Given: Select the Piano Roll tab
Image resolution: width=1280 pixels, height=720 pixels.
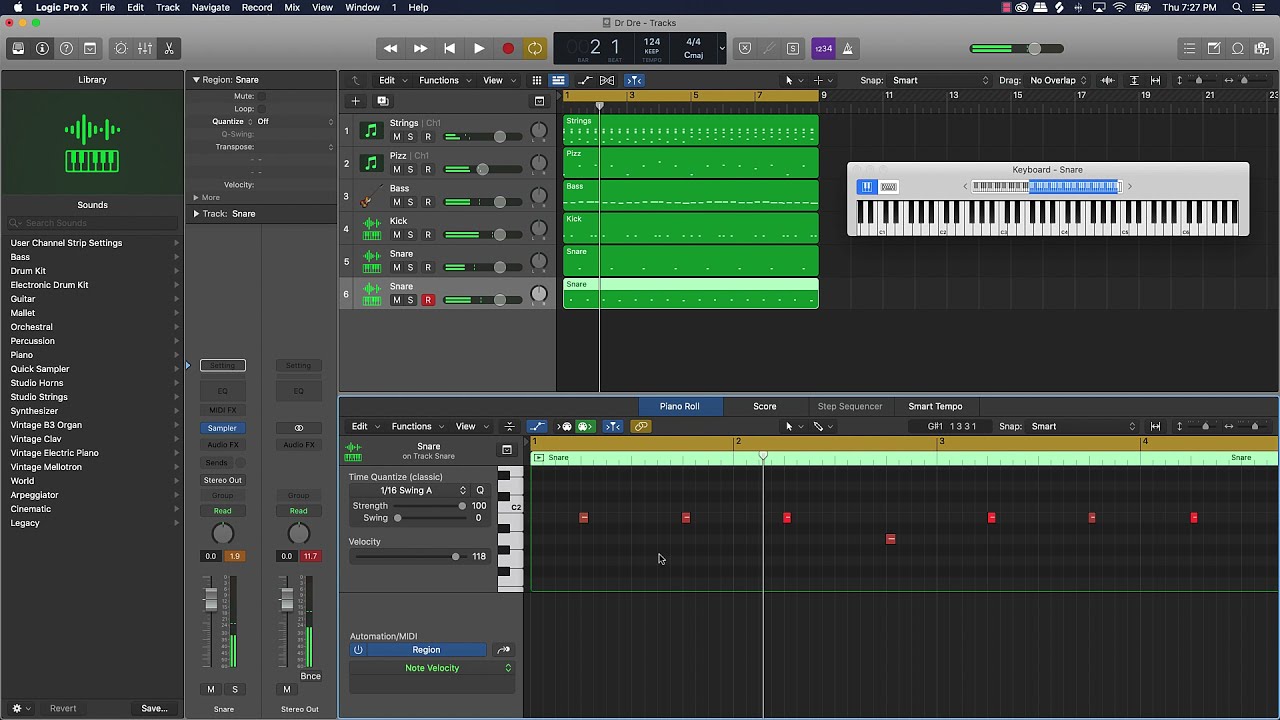Looking at the screenshot, I should (x=679, y=406).
